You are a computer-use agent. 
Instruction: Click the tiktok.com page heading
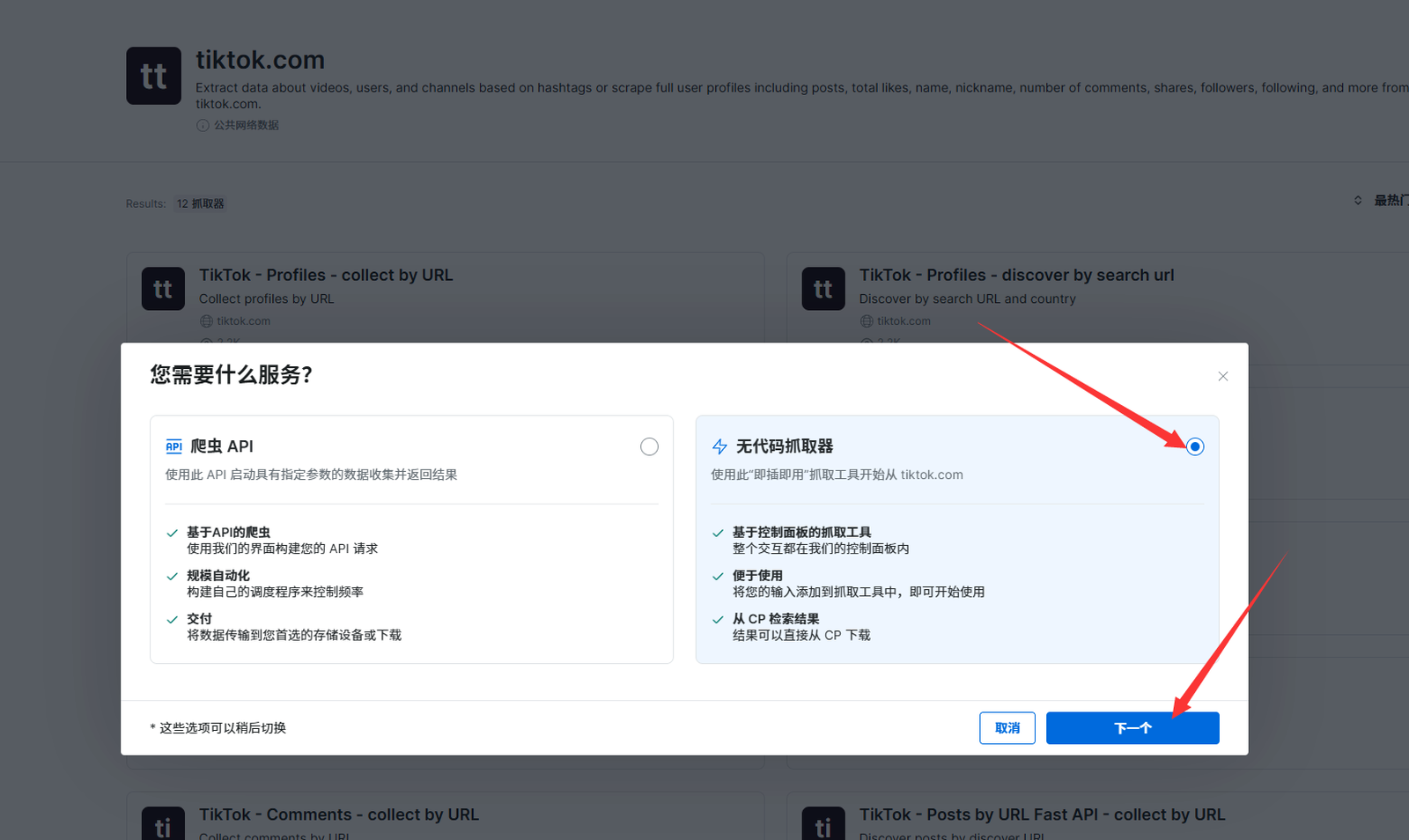260,60
